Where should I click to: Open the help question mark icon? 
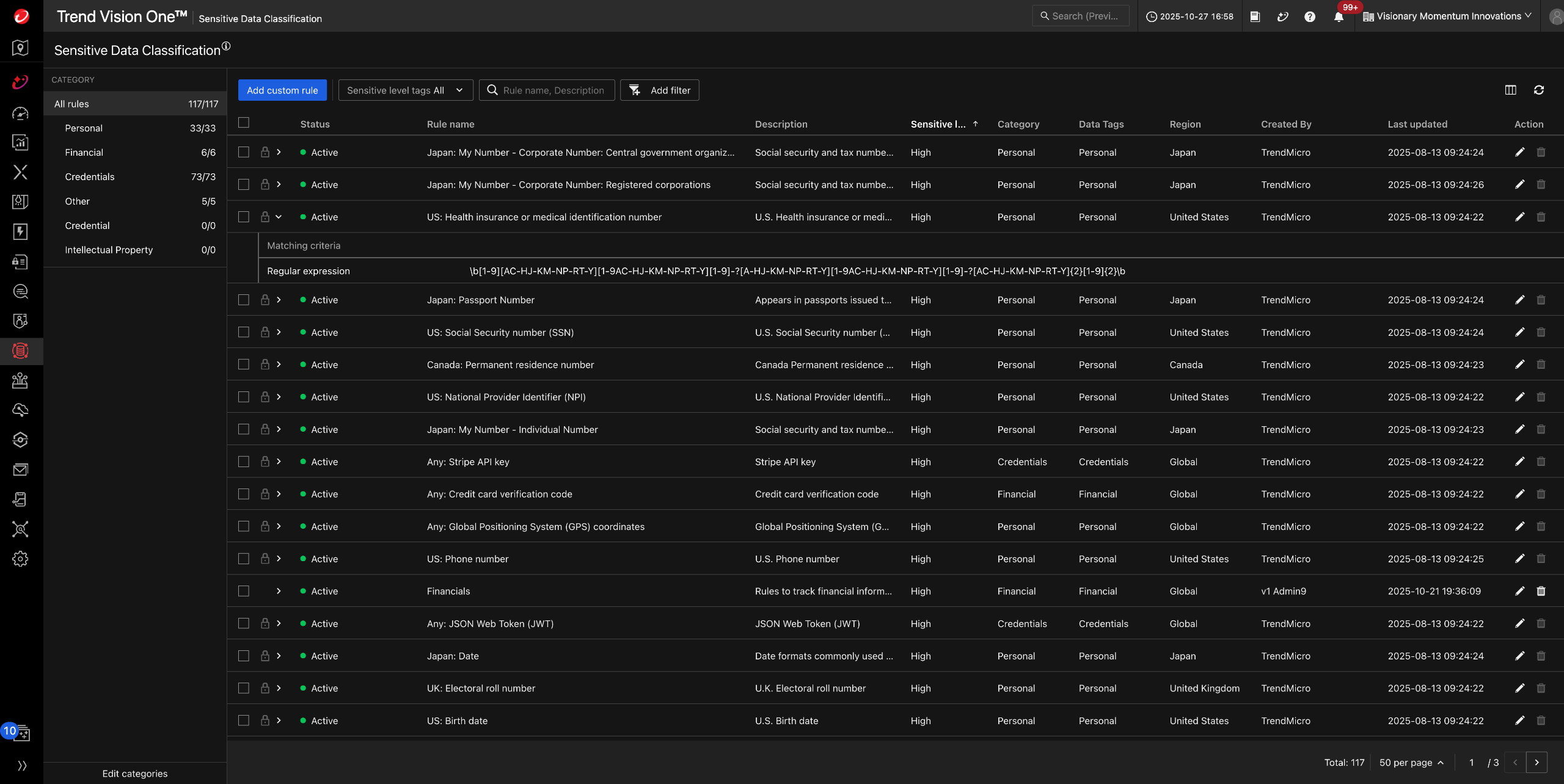pos(1309,17)
